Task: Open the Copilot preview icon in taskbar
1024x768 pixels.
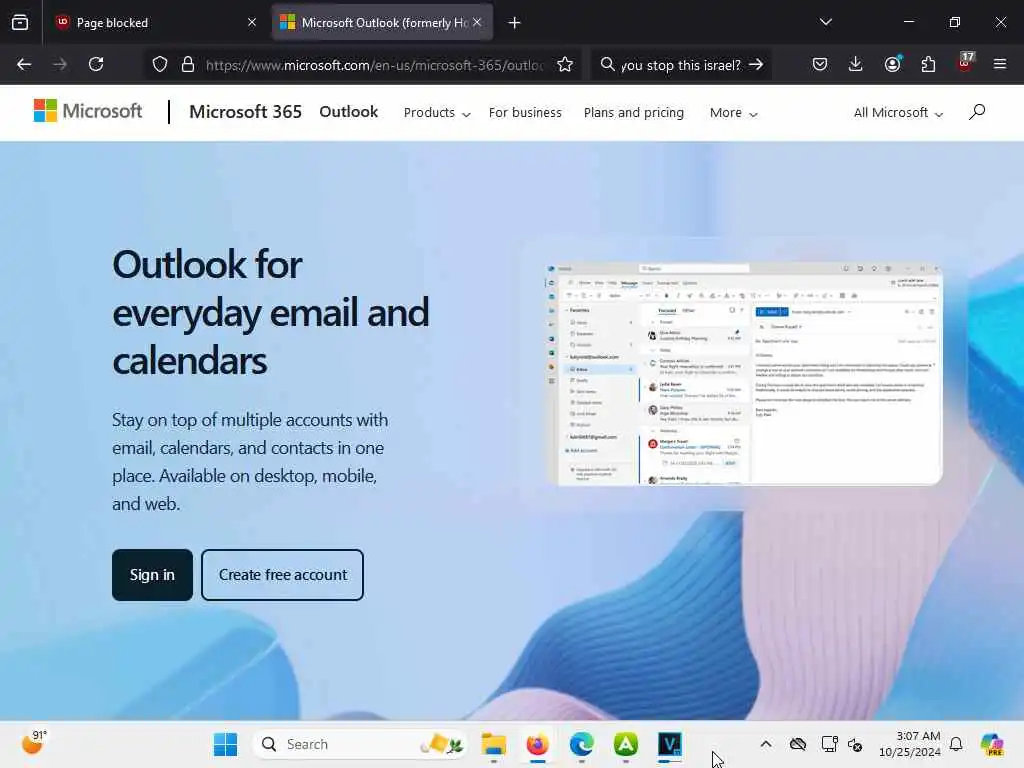Action: (992, 744)
